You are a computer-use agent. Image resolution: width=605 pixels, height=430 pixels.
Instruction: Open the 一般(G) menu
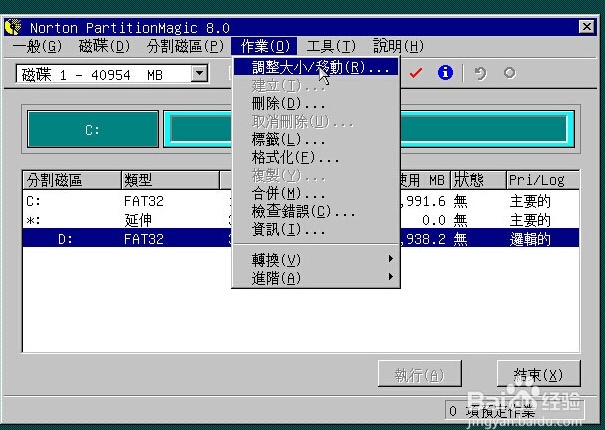pyautogui.click(x=37, y=47)
